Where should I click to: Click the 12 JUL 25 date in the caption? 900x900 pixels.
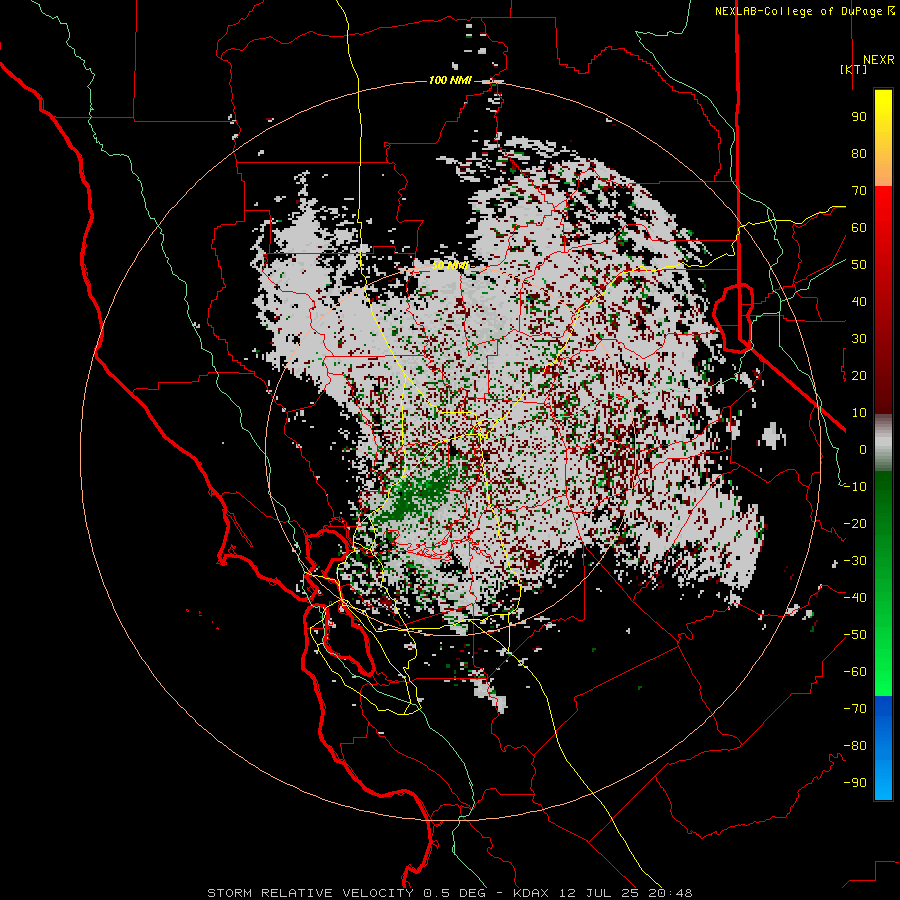(x=600, y=893)
